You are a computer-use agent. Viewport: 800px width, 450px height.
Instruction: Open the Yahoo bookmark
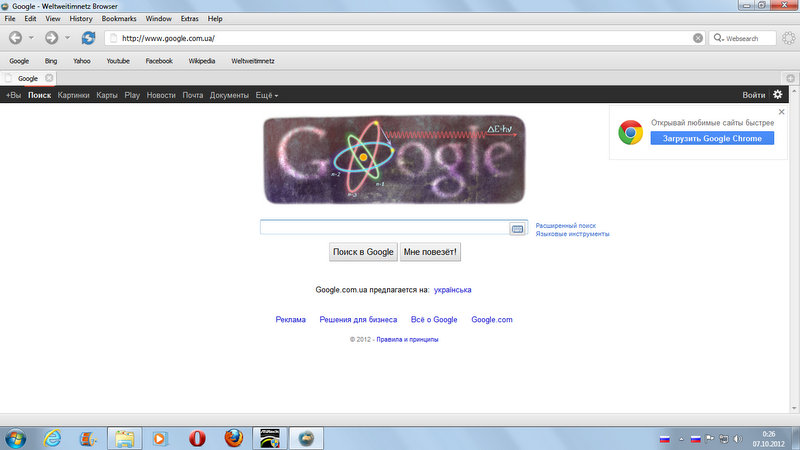[x=81, y=61]
